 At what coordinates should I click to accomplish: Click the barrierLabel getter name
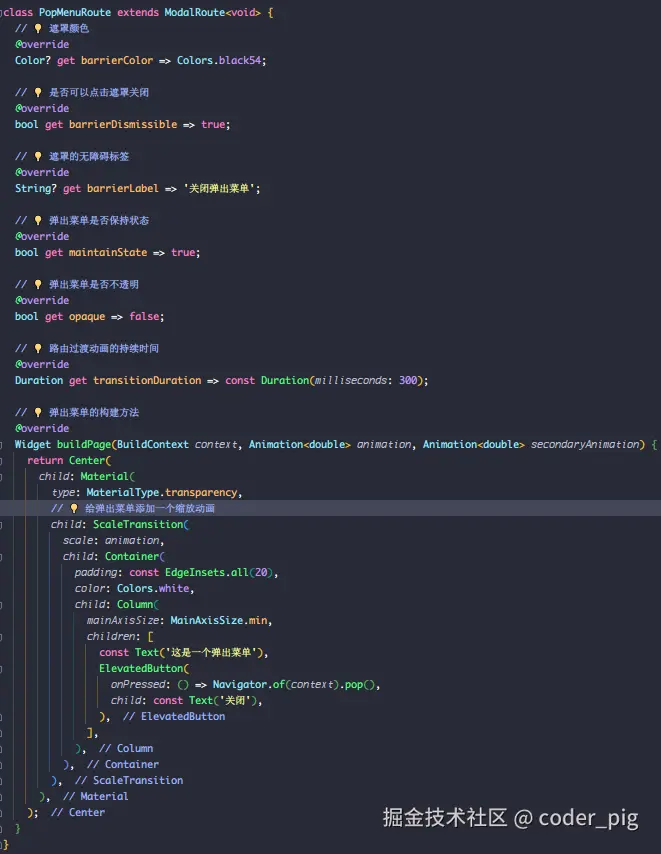123,188
